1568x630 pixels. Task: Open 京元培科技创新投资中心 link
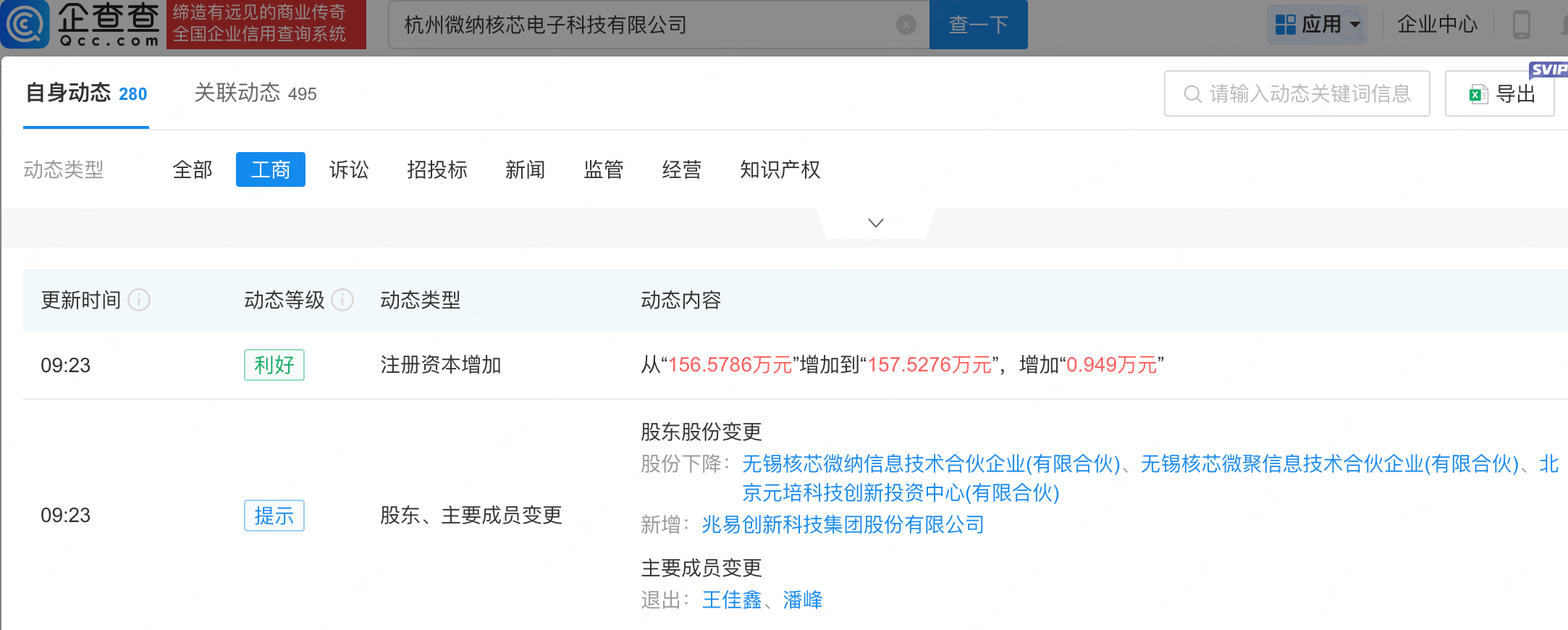pos(901,492)
